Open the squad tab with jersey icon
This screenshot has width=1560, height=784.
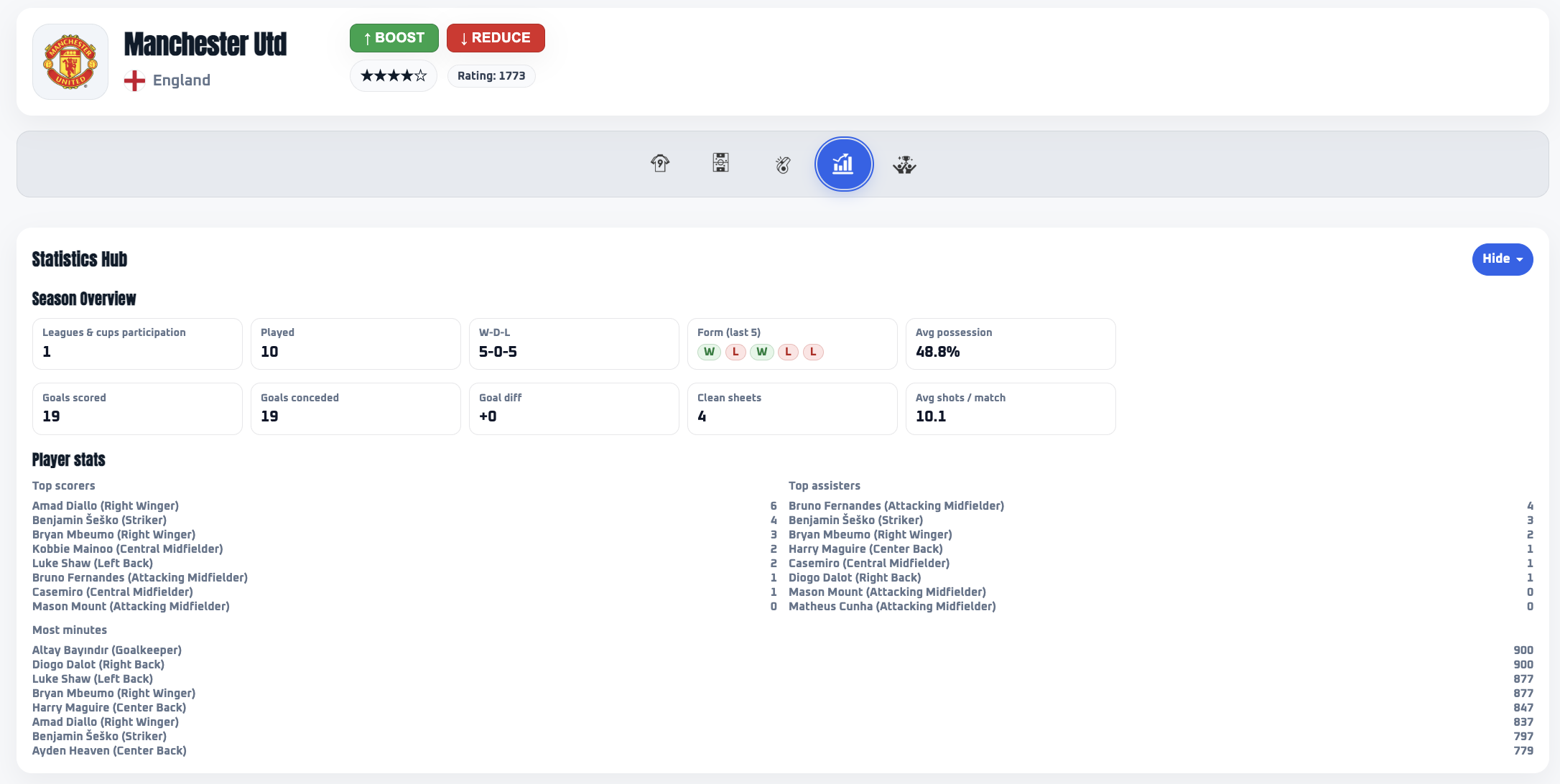660,164
